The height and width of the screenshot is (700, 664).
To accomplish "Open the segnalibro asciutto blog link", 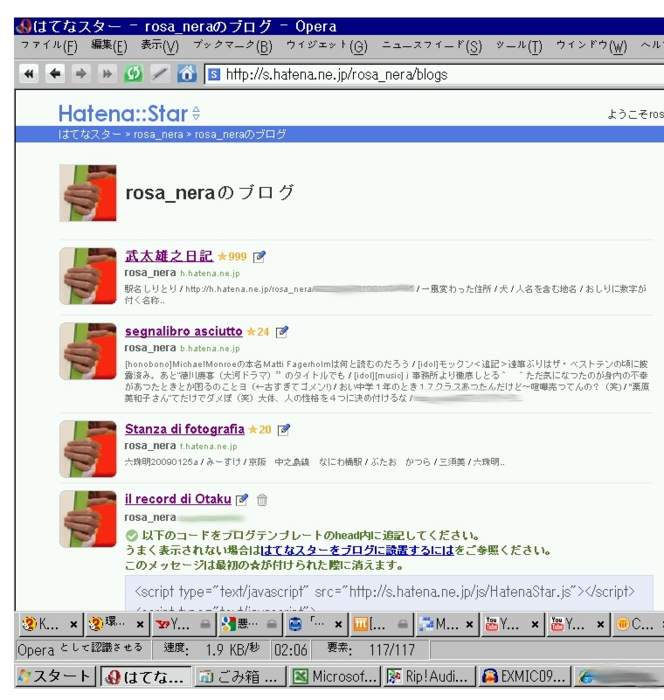I will (x=184, y=331).
